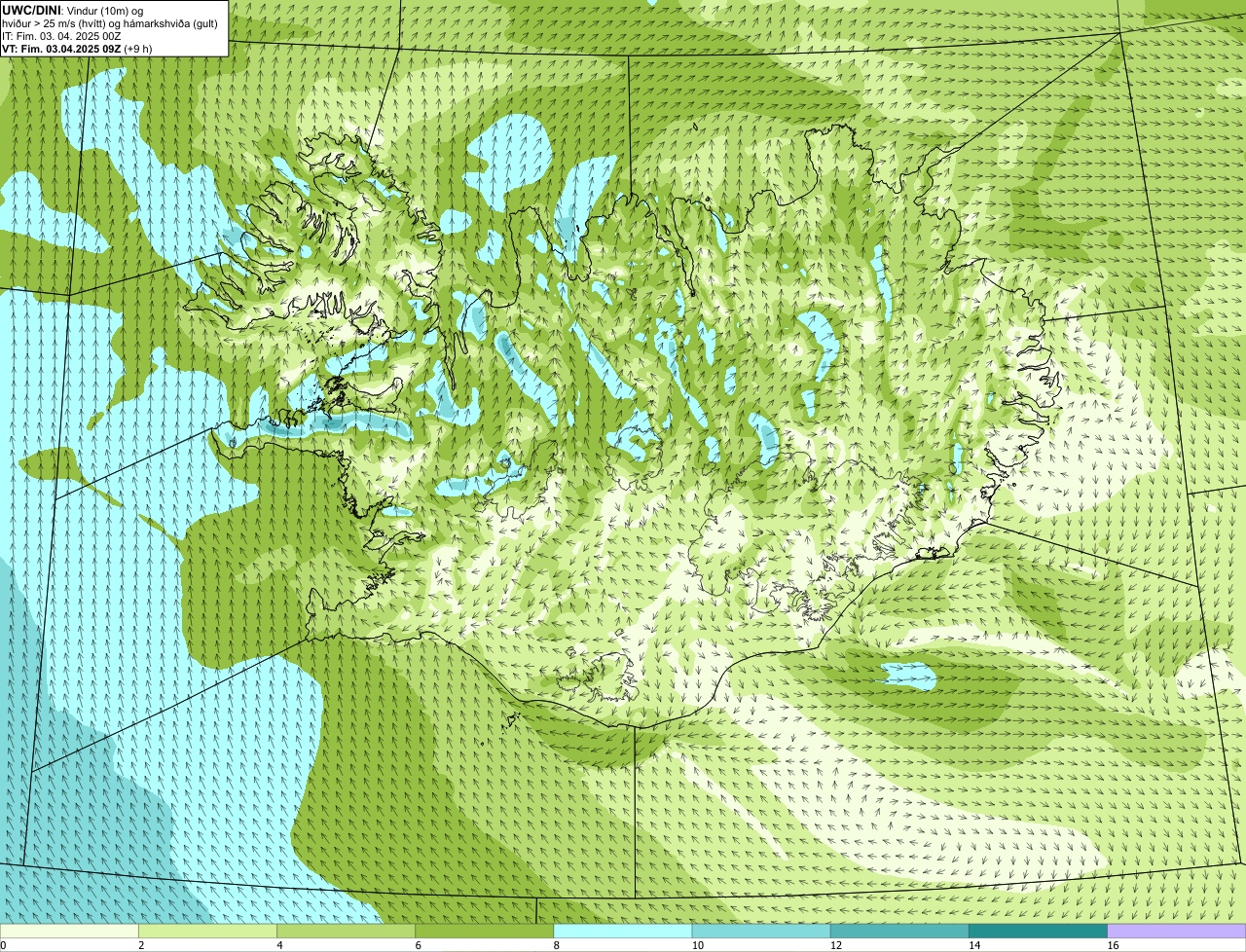Click the medium green 4–6 legend swatch
Viewport: 1246px width, 952px height.
[346, 932]
